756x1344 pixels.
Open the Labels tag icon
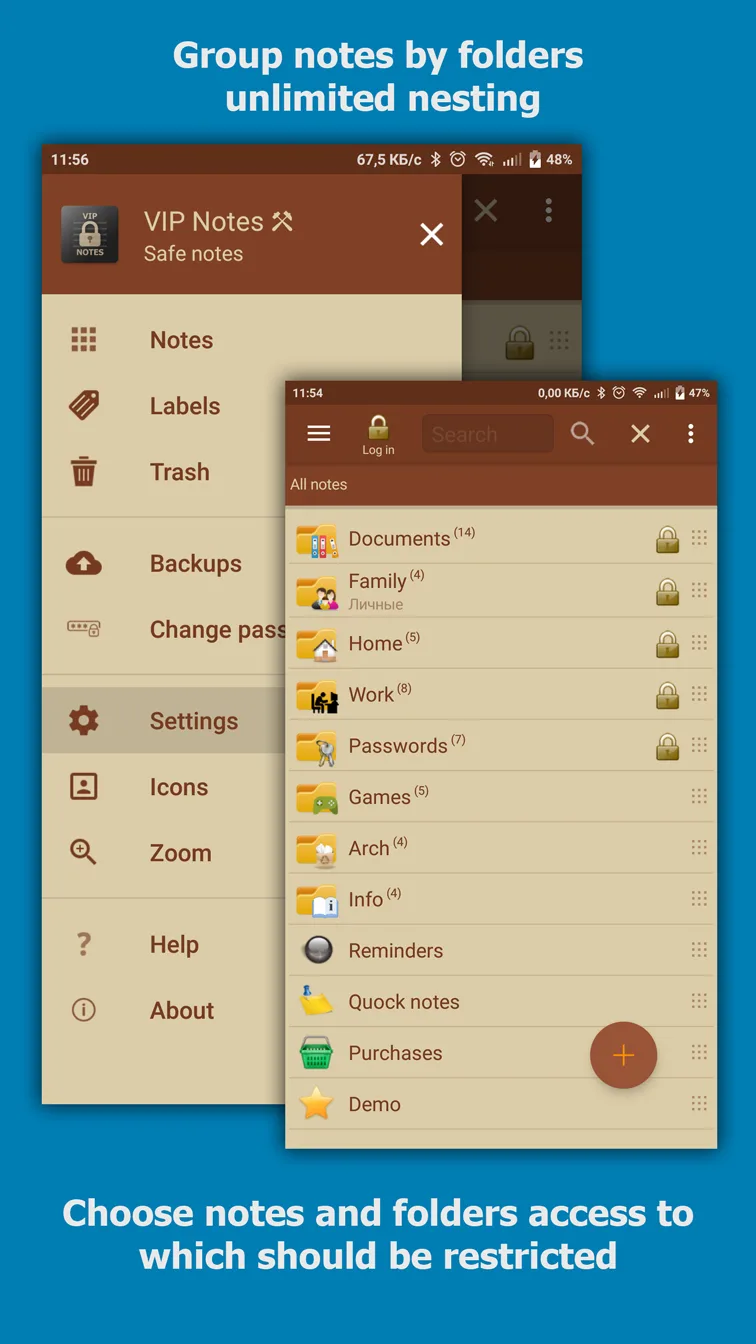click(84, 406)
